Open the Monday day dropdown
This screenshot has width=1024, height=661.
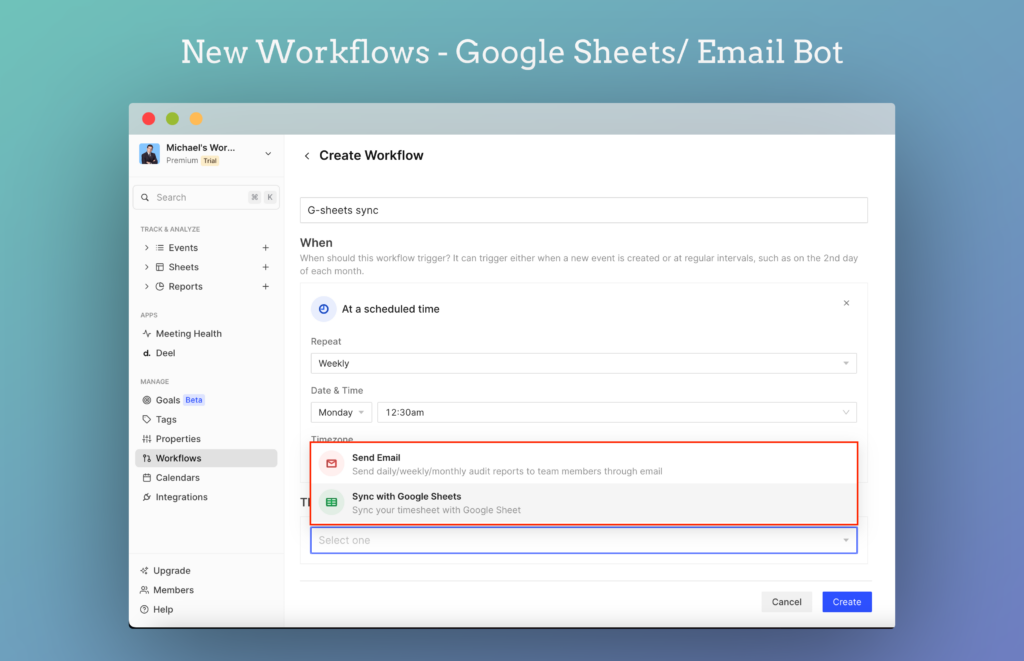click(x=342, y=412)
